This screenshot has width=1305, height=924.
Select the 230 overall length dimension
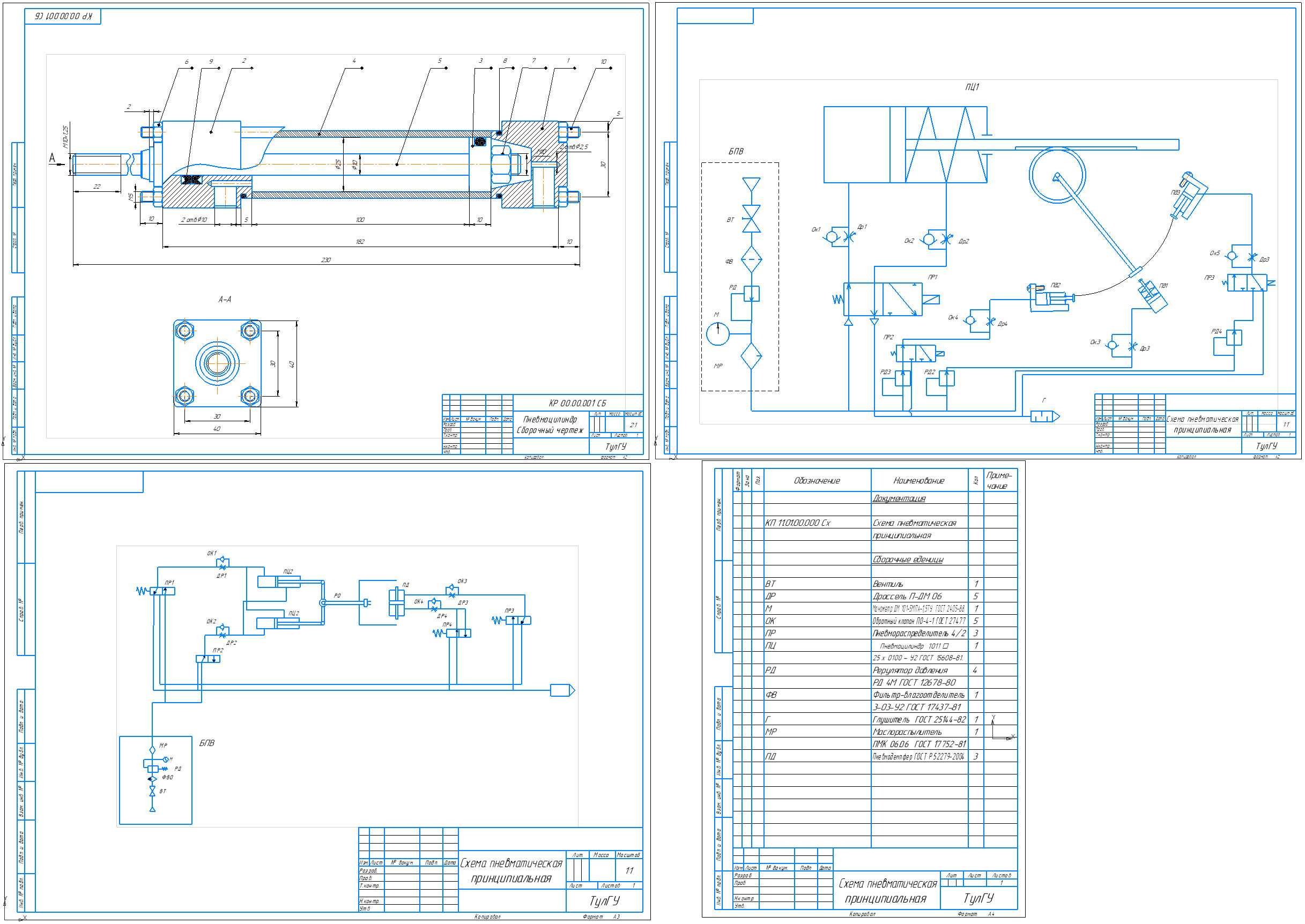[x=325, y=260]
